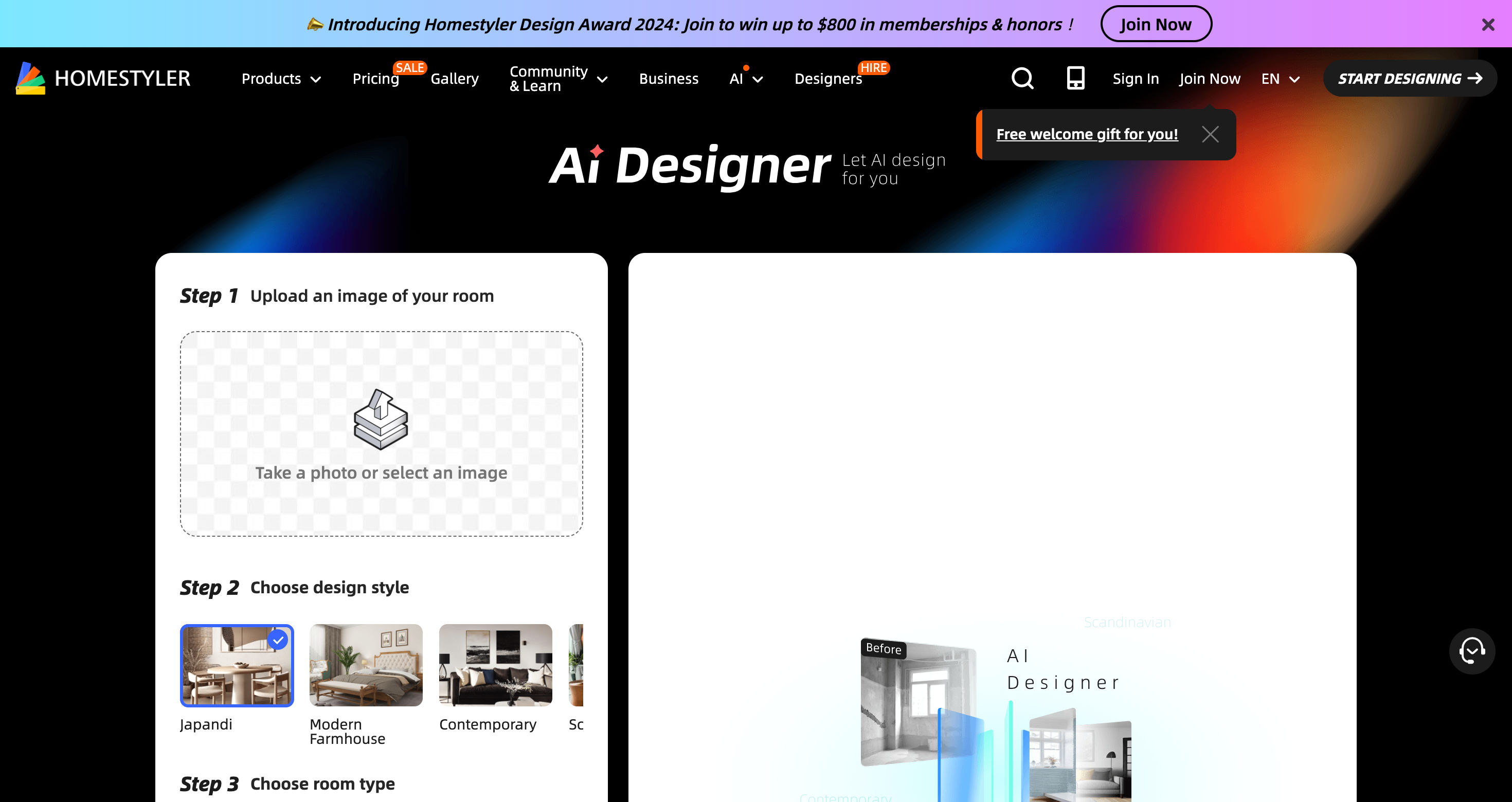Click the megaphone icon in banner

click(315, 24)
